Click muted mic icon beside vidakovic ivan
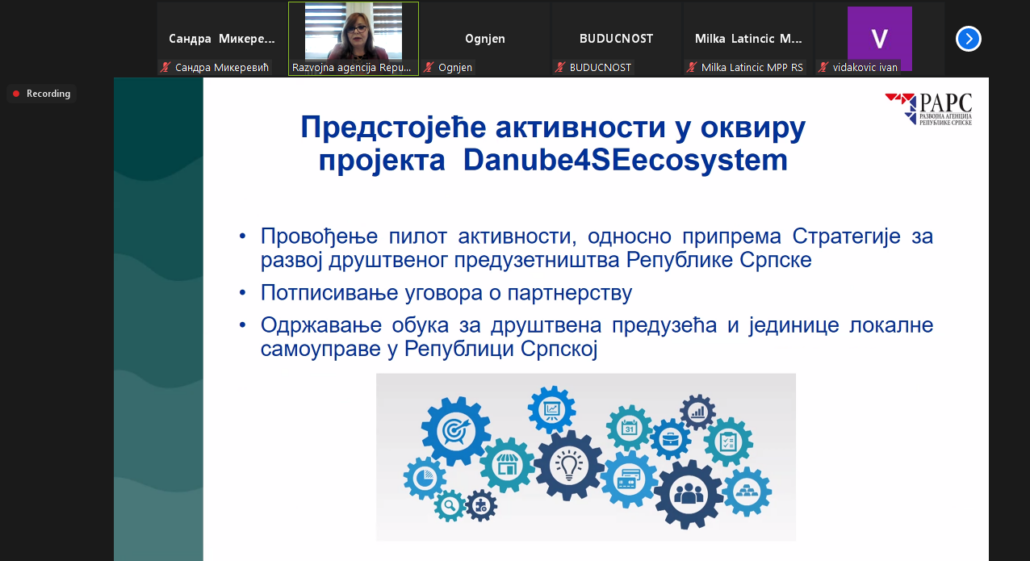Viewport: 1030px width, 561px height. click(822, 67)
